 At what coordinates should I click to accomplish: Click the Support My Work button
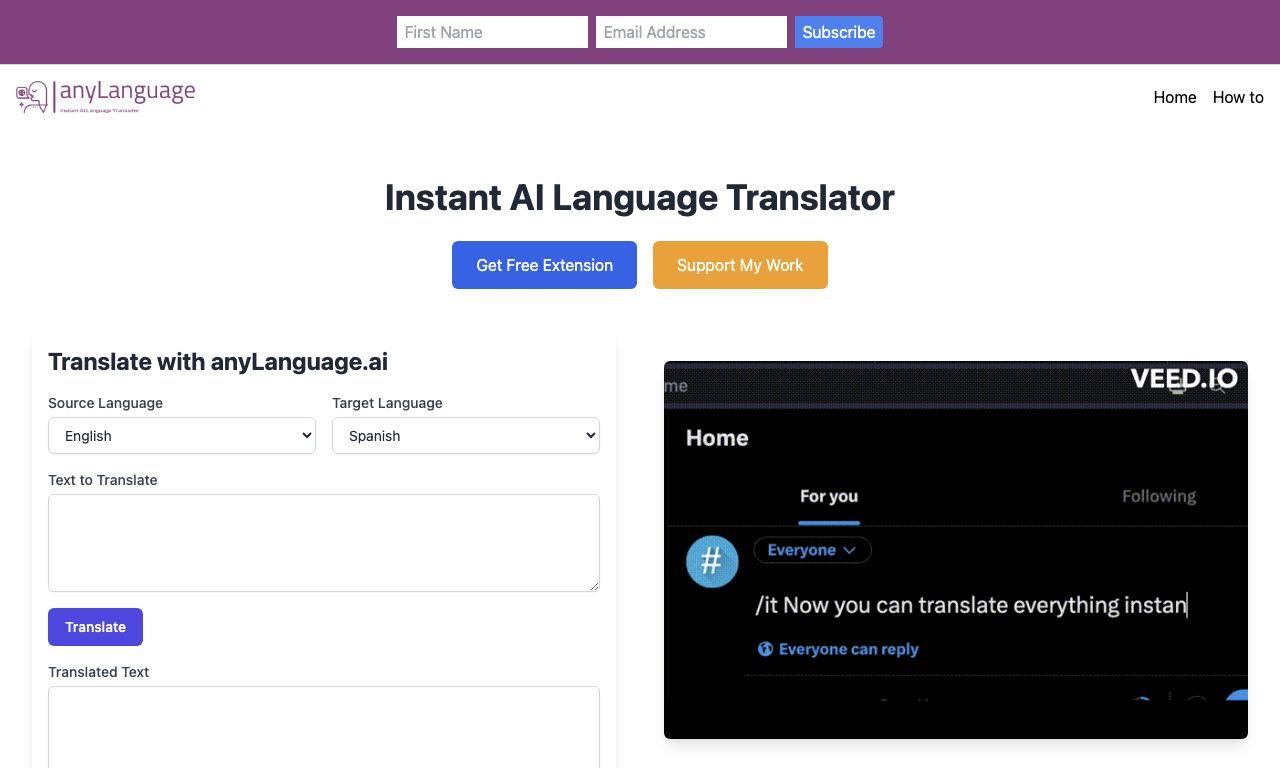740,265
